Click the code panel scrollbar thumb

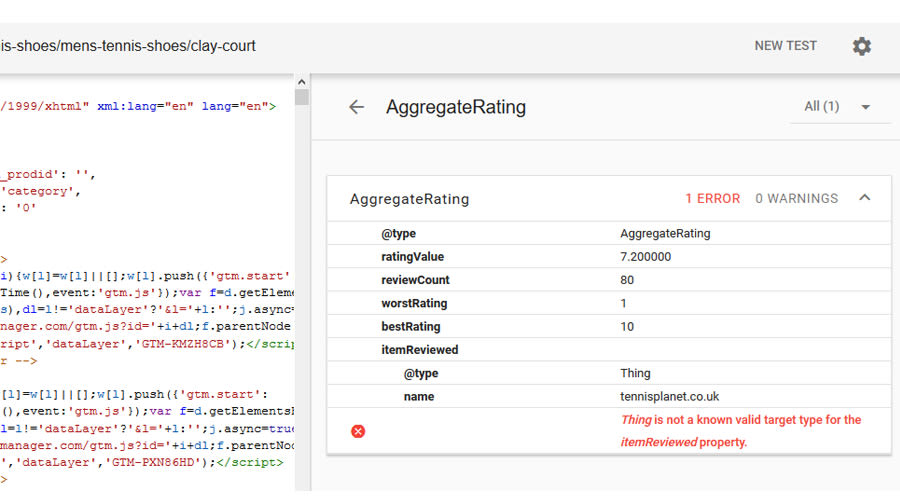pos(301,97)
